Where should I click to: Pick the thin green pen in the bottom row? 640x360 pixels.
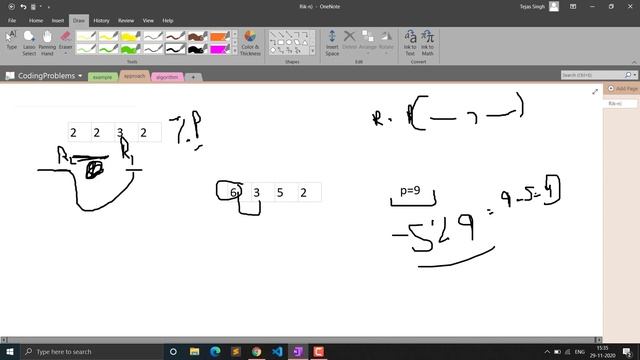[86, 49]
